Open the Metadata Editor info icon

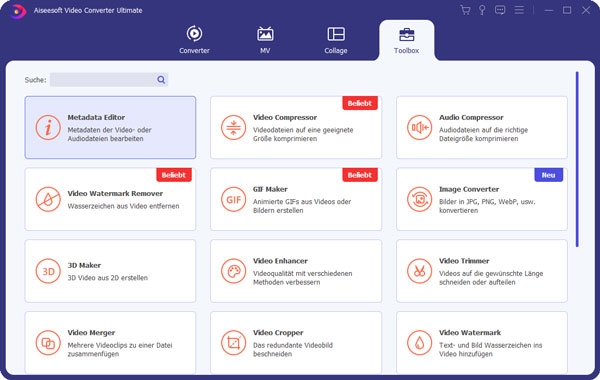pos(48,127)
